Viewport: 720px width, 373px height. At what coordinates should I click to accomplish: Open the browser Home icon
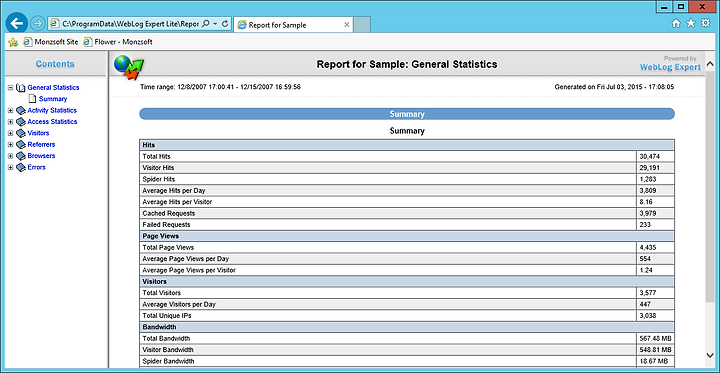(x=676, y=23)
